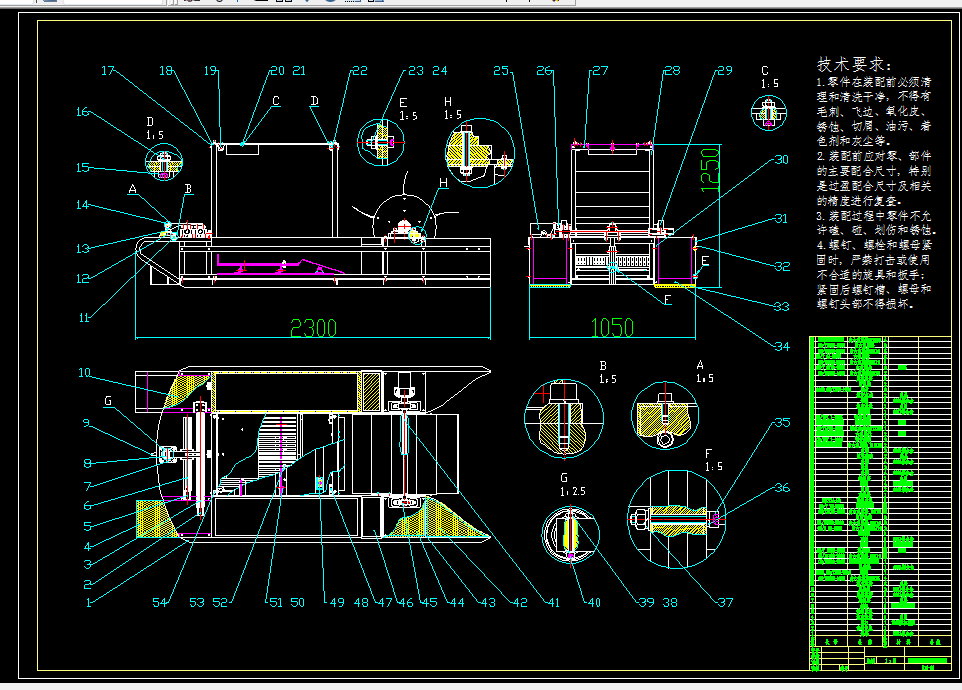Click part callout number 9

click(87, 423)
